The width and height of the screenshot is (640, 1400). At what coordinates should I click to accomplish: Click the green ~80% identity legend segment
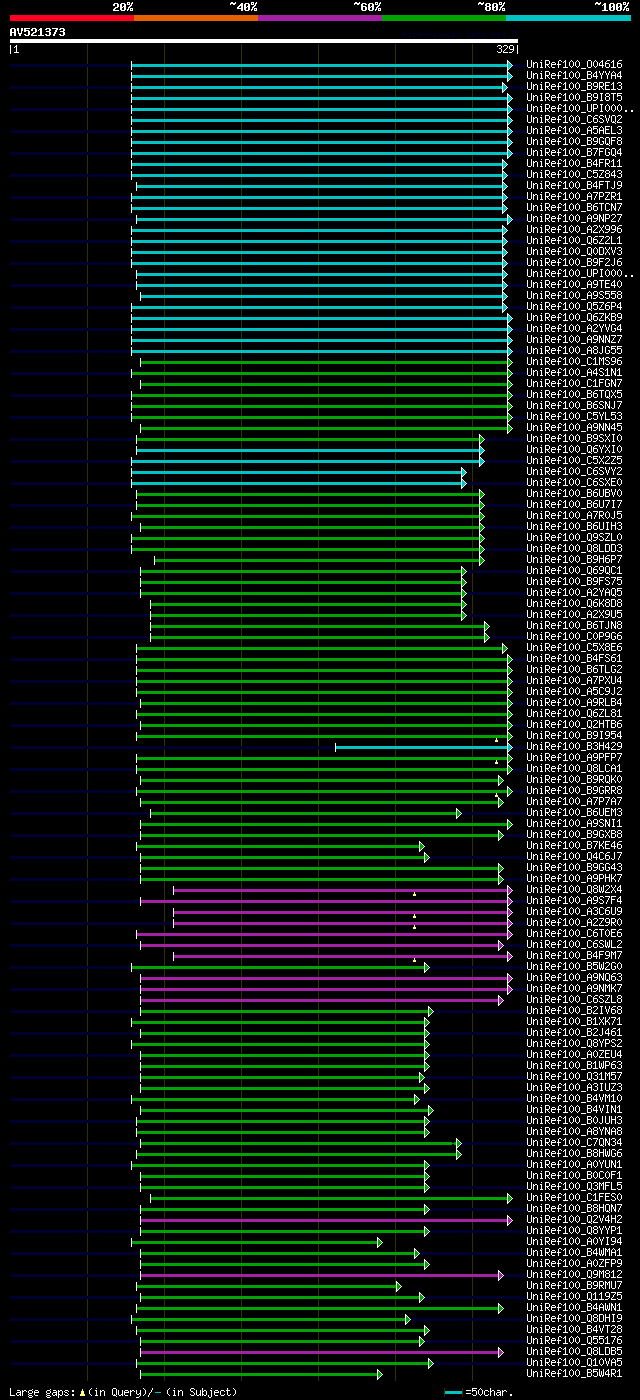[443, 18]
